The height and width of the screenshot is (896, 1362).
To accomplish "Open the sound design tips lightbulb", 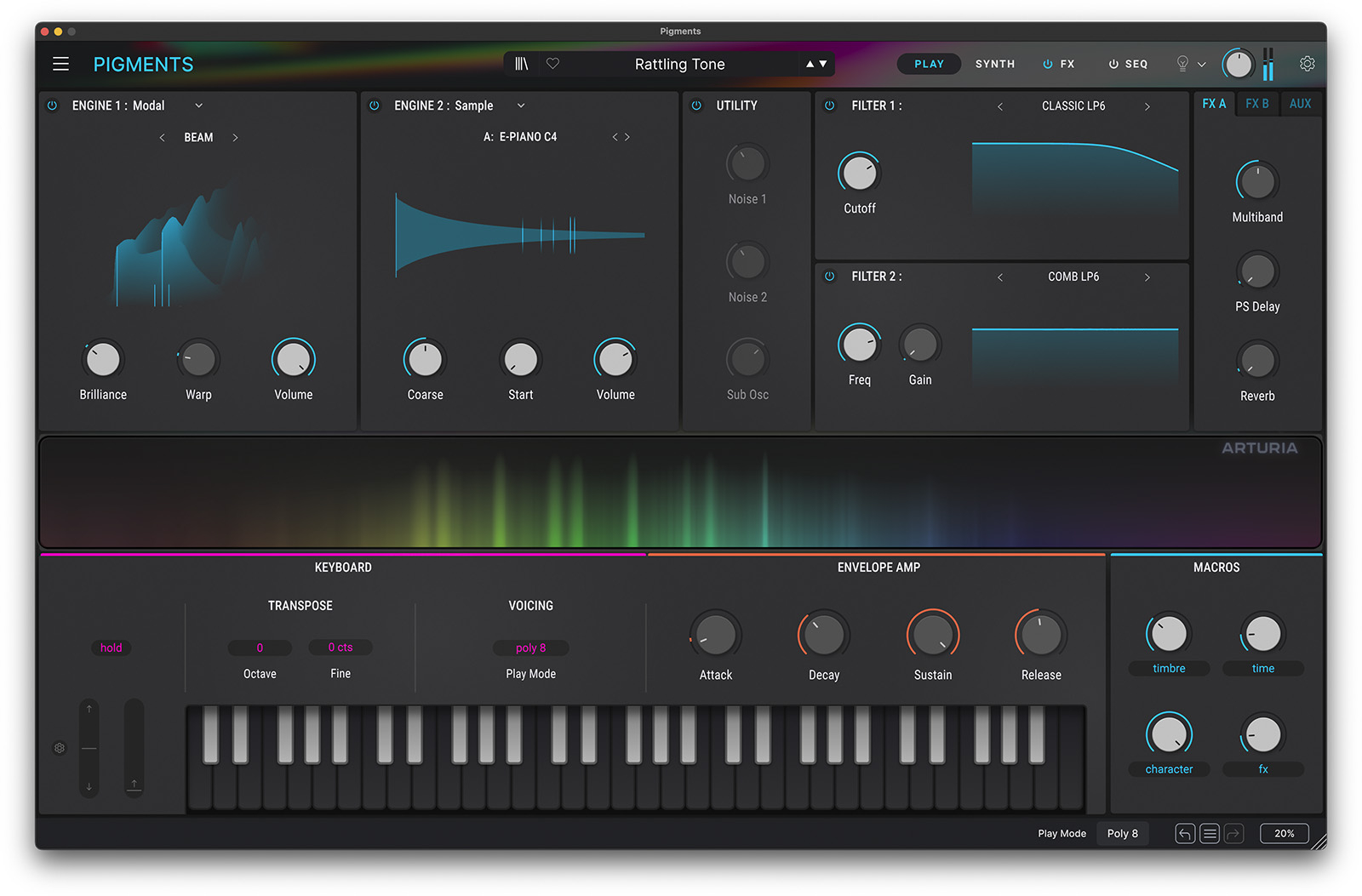I will click(1182, 64).
